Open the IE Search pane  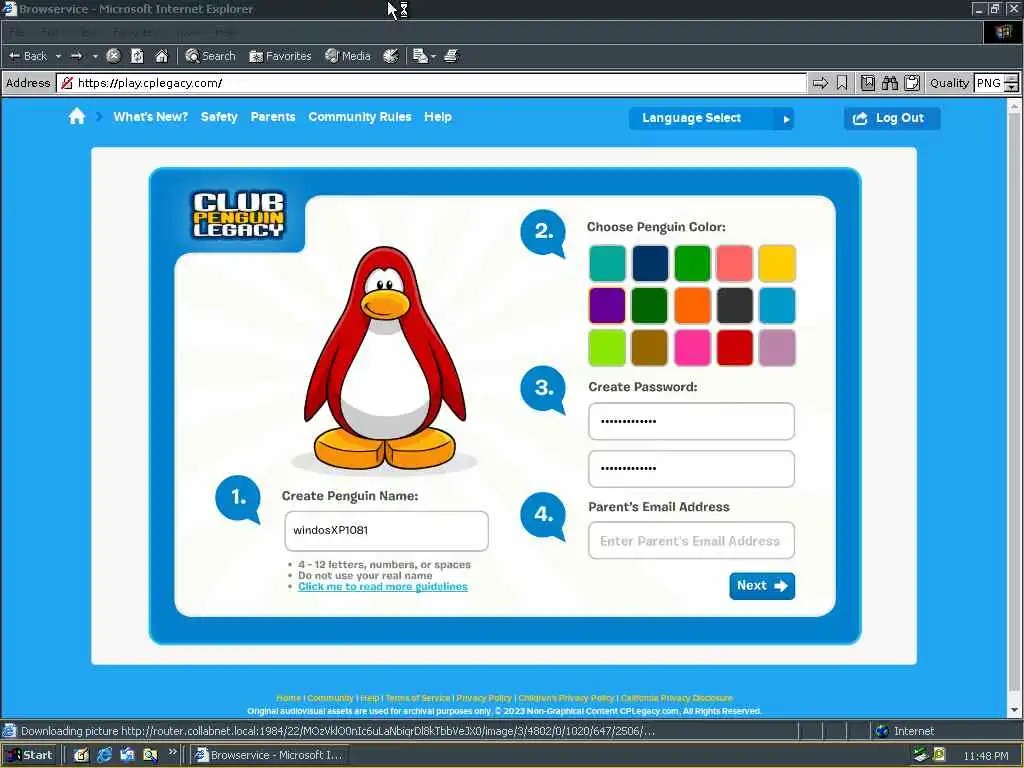(210, 56)
